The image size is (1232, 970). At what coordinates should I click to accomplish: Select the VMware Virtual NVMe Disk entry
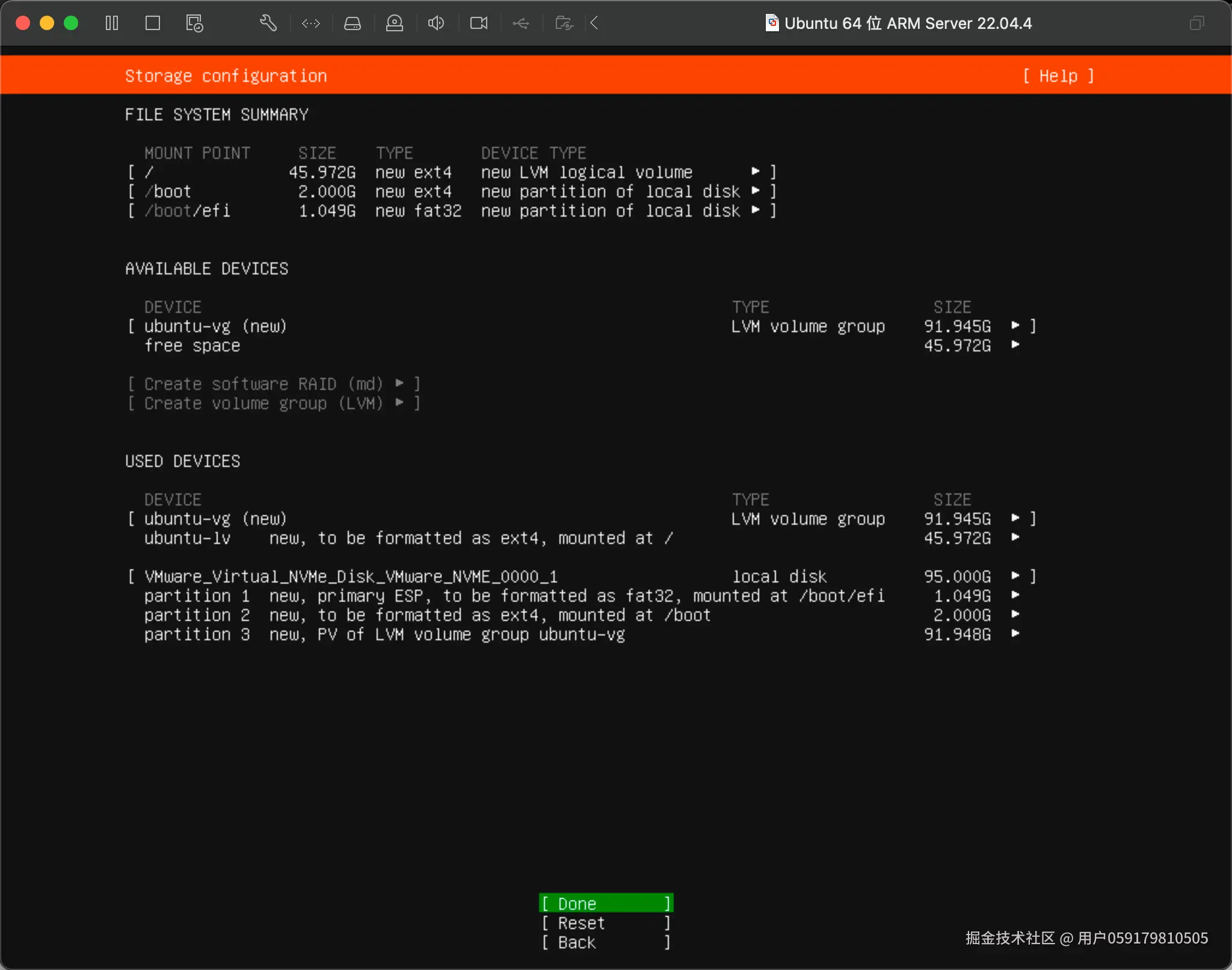point(351,577)
